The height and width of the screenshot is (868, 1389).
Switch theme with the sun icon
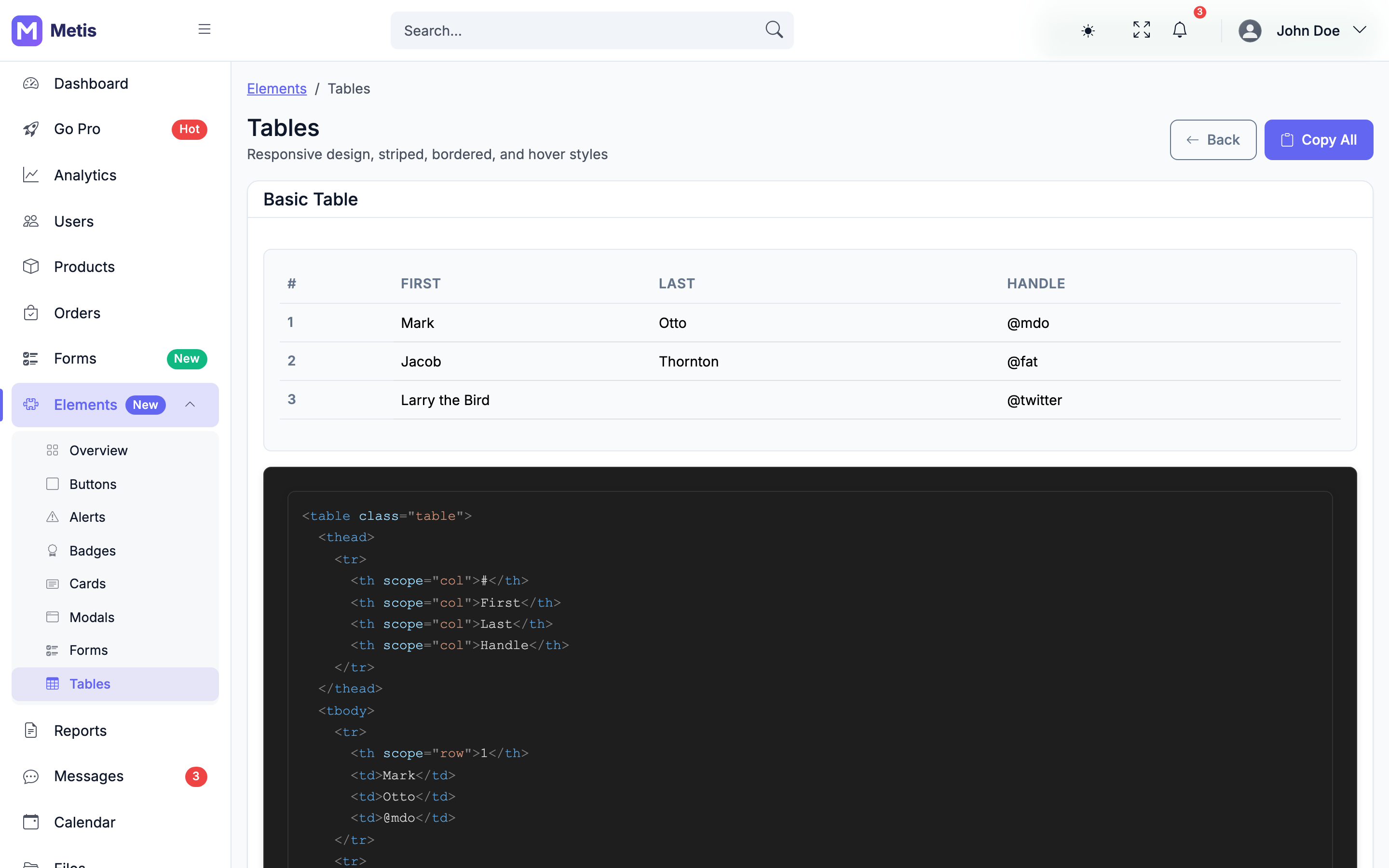pyautogui.click(x=1088, y=30)
